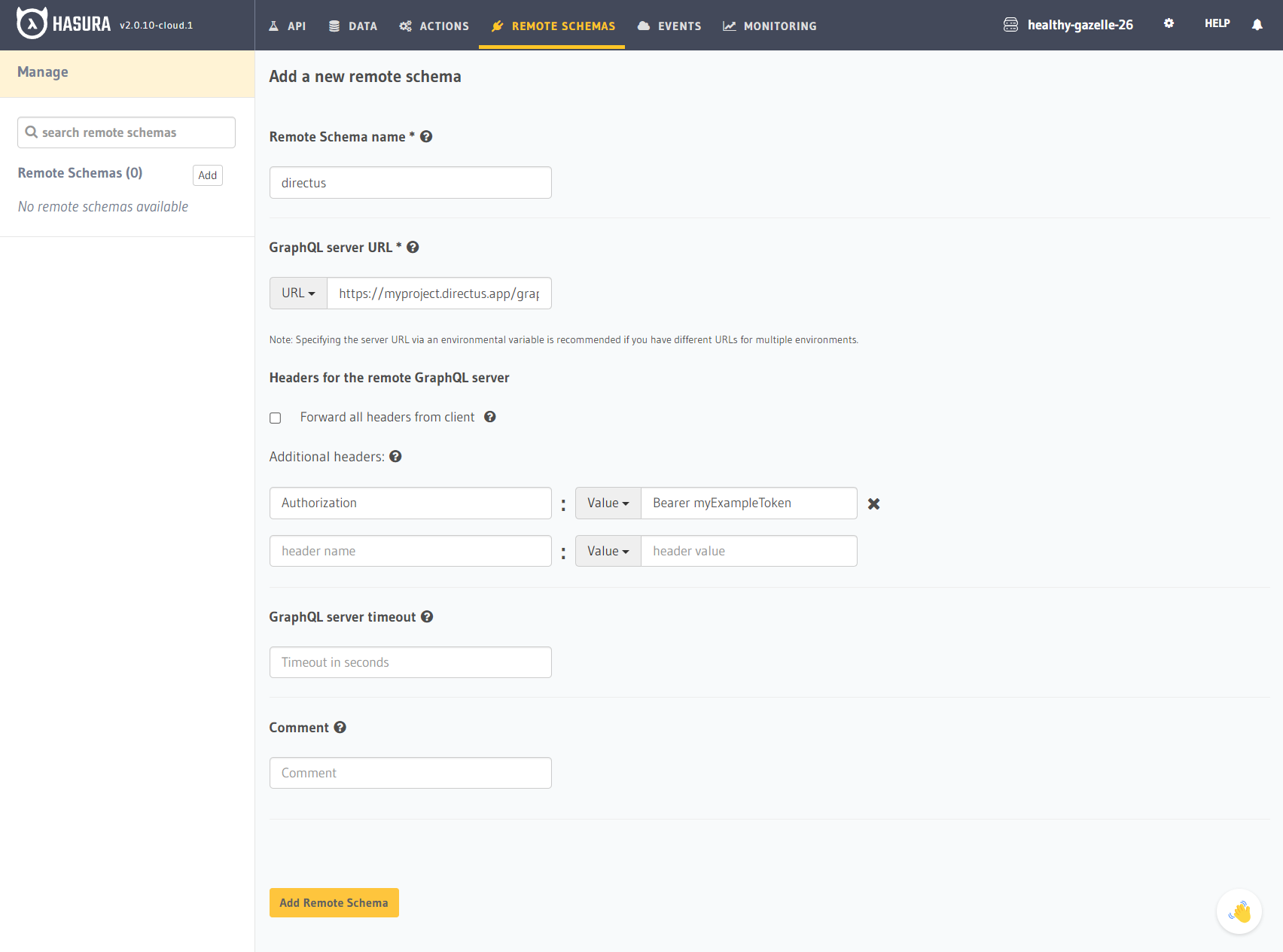The width and height of the screenshot is (1283, 952).
Task: Click the Hasura logo
Action: pos(63,24)
